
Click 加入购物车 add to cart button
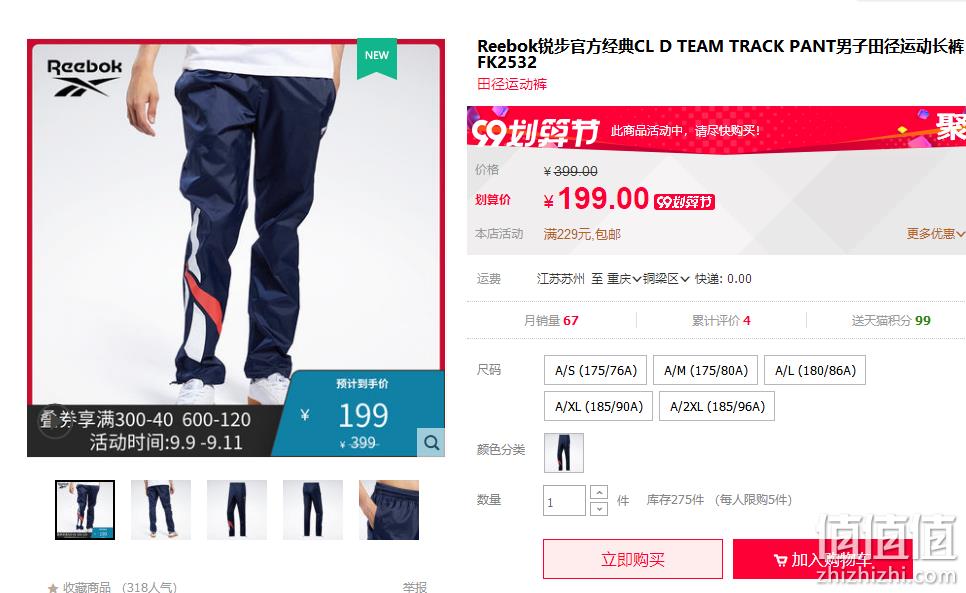click(822, 559)
